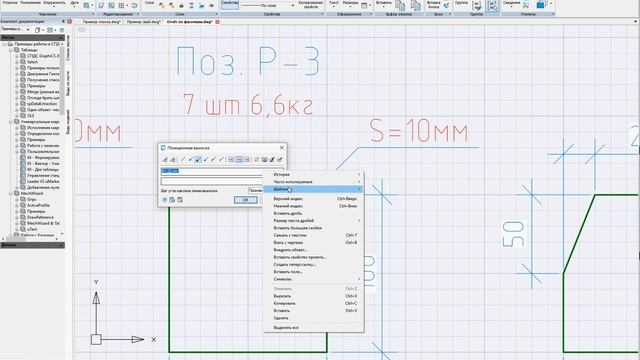Click the layer lock icon in Слои group
This screenshot has height=360, width=640.
(x=182, y=6)
